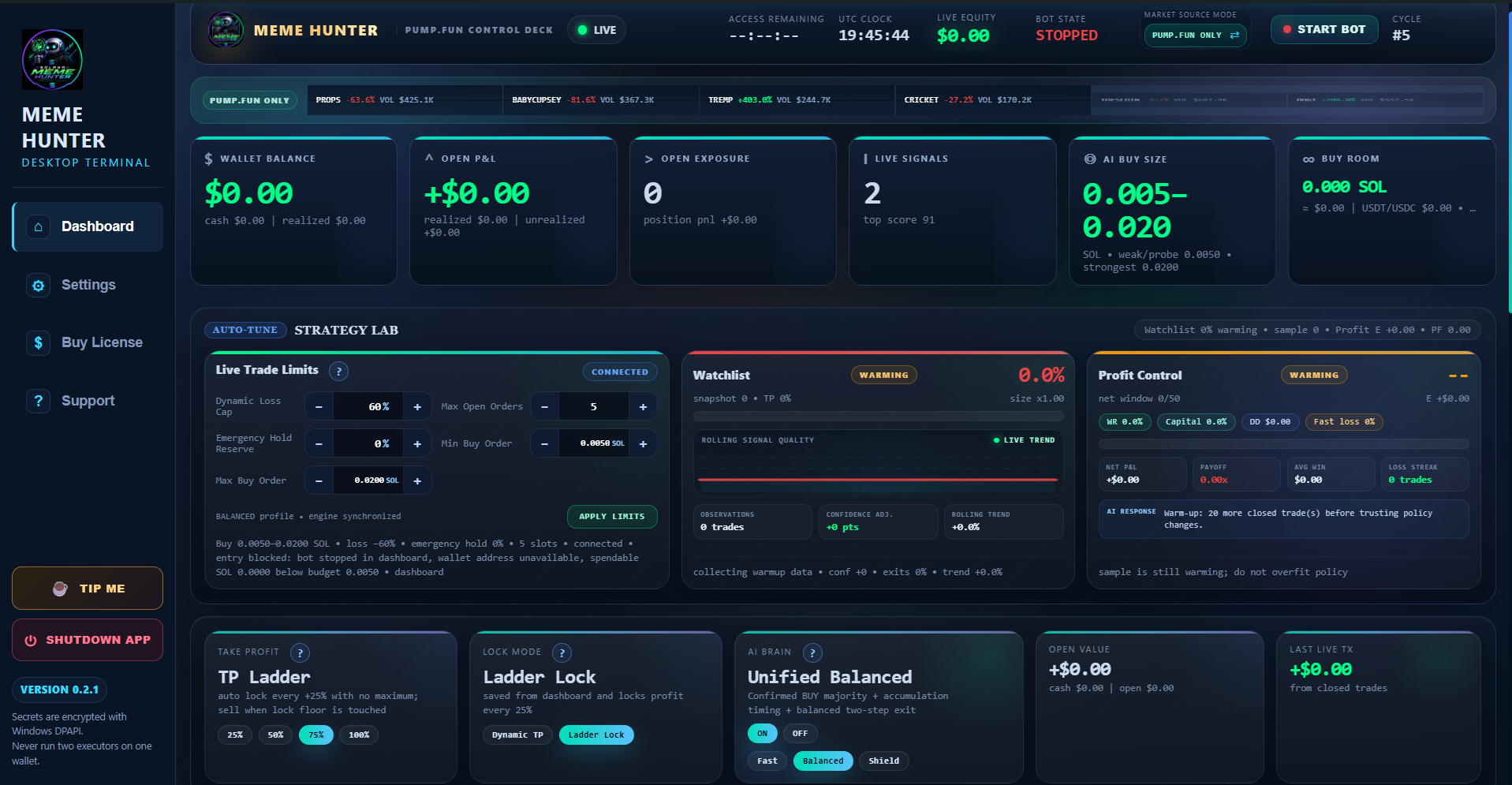
Task: Click the Settings gear icon
Action: [38, 286]
